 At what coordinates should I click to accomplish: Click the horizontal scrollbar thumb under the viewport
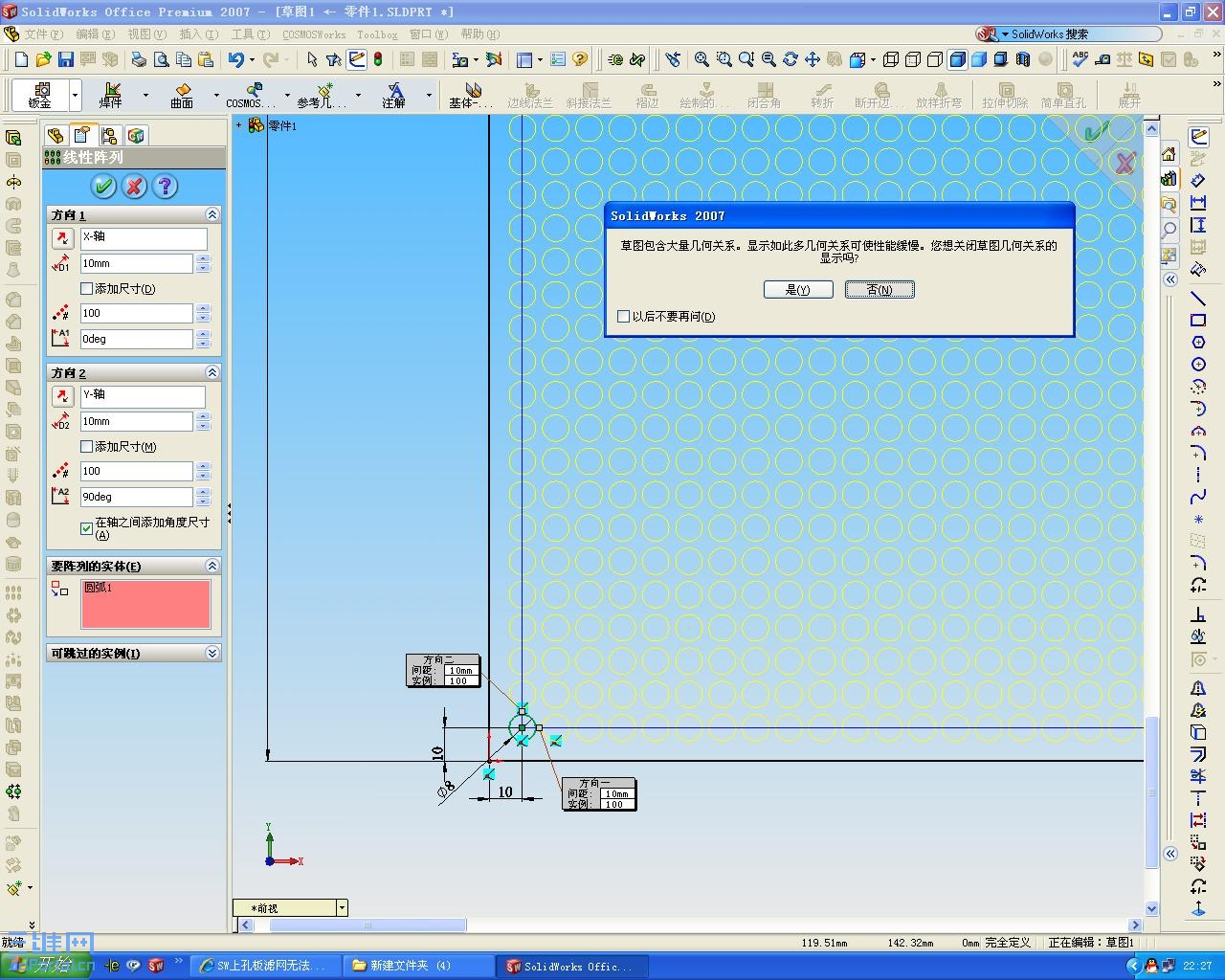(x=366, y=925)
